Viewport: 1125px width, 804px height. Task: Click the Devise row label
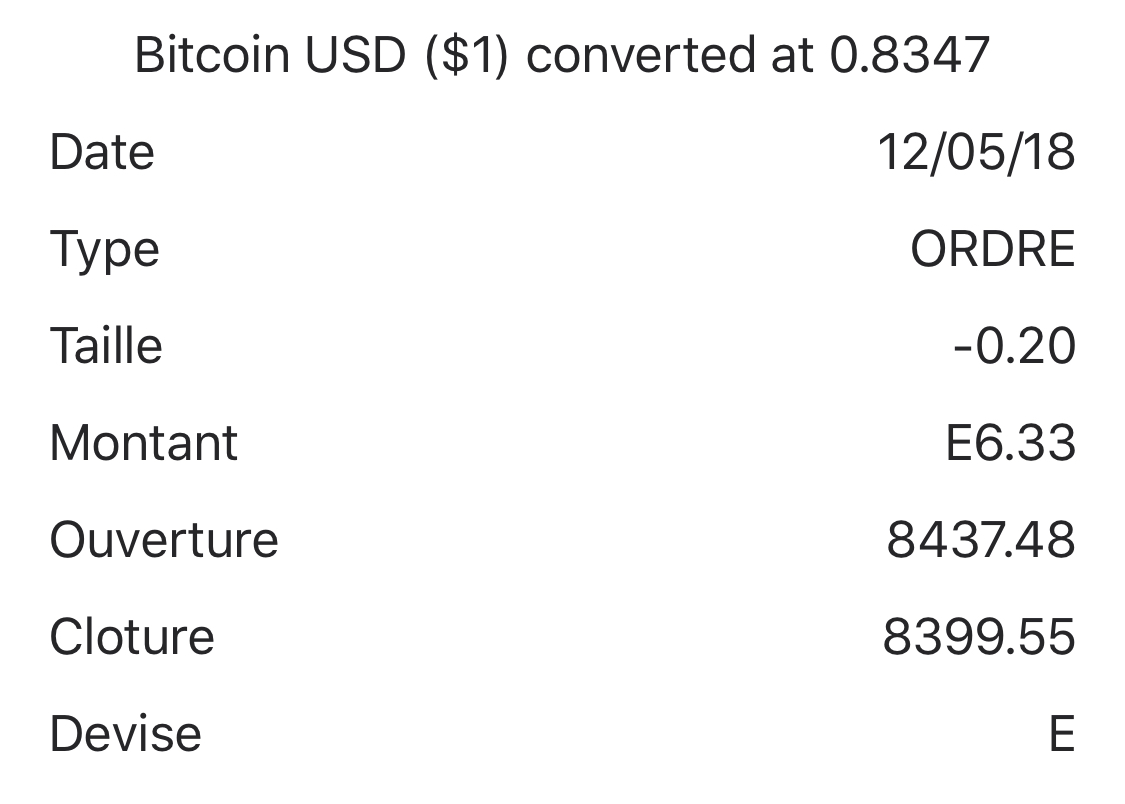pos(125,734)
